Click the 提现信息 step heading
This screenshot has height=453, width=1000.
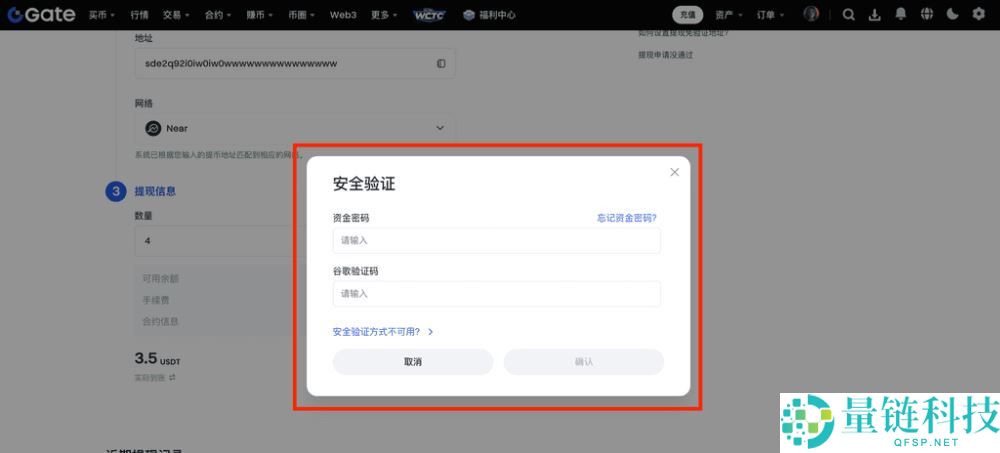tap(155, 191)
